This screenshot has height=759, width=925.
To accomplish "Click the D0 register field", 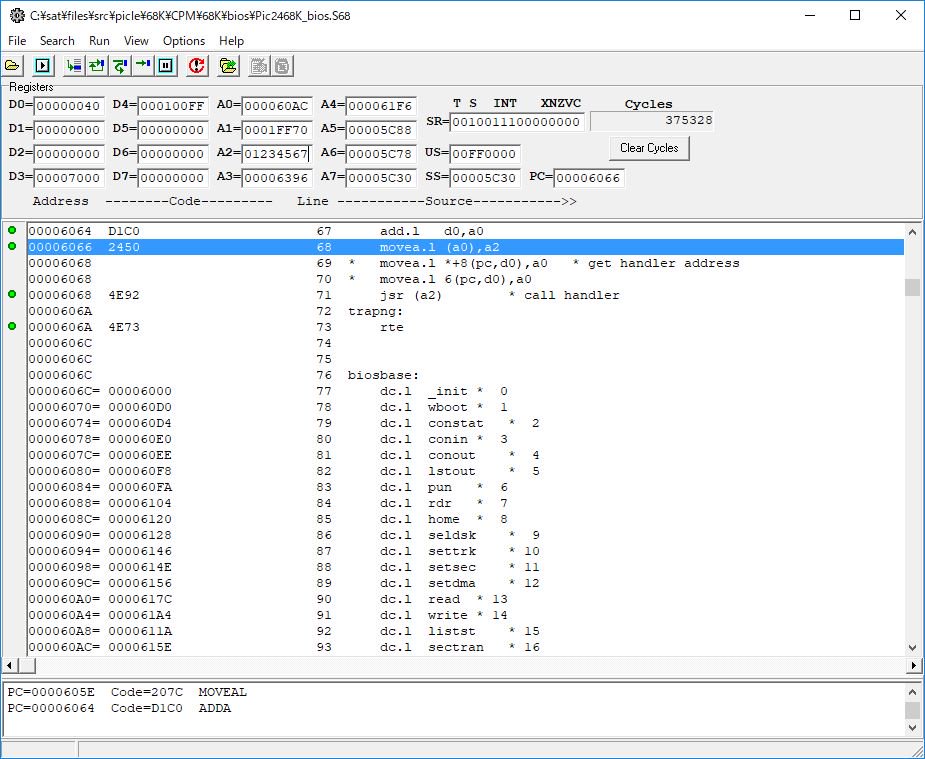I will (x=69, y=106).
